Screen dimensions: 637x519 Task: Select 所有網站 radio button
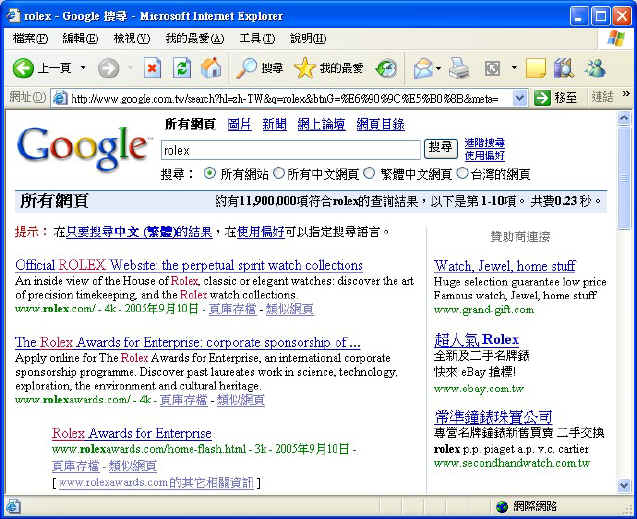click(209, 173)
